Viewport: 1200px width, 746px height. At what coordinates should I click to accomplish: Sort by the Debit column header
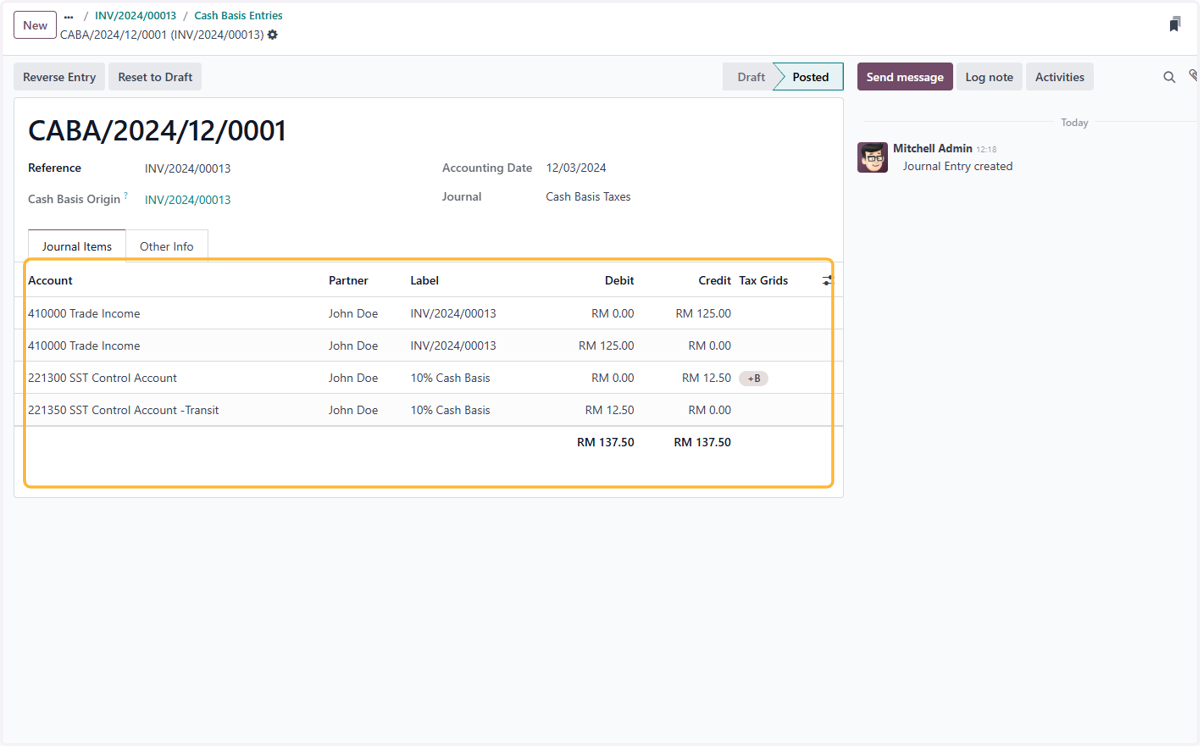(619, 281)
